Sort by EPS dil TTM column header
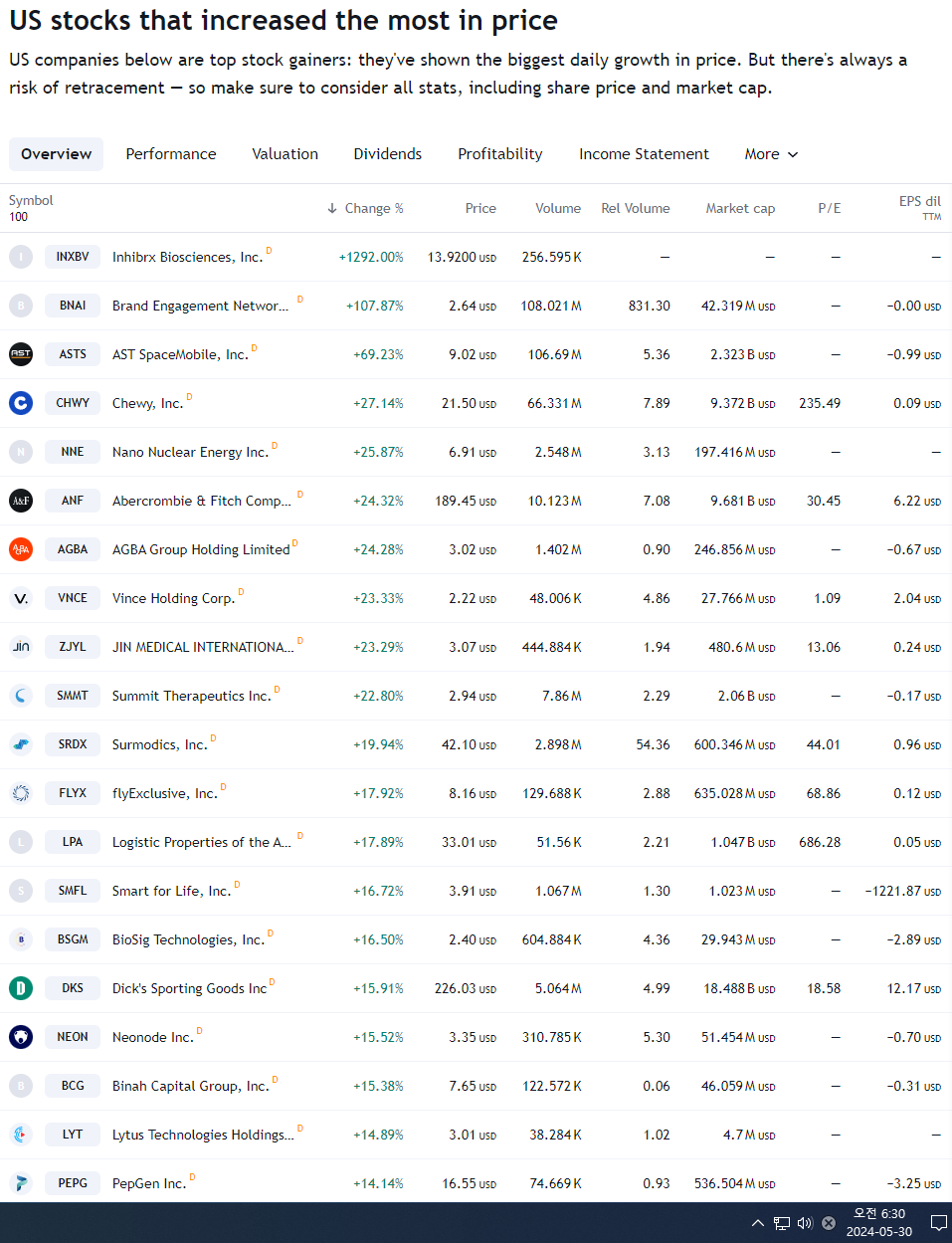 tap(920, 208)
